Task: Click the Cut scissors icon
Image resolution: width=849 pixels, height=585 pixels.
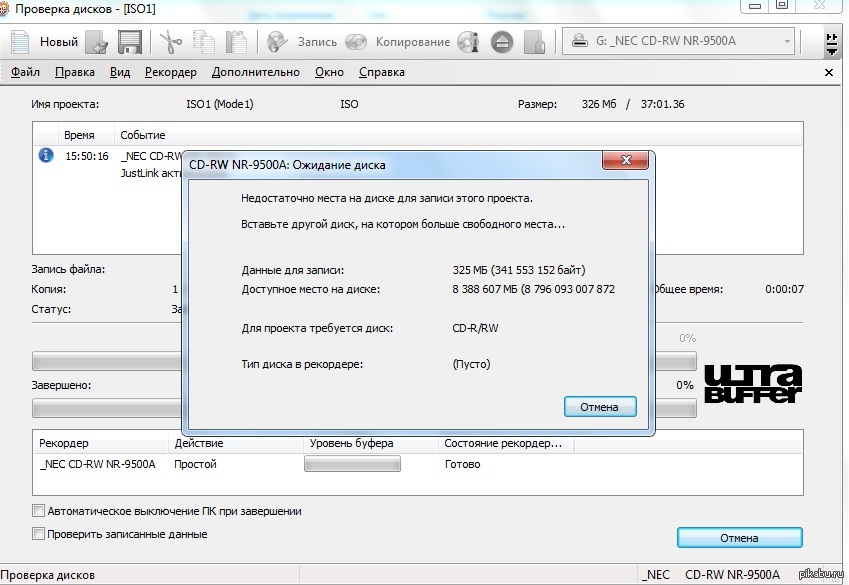Action: tap(171, 42)
